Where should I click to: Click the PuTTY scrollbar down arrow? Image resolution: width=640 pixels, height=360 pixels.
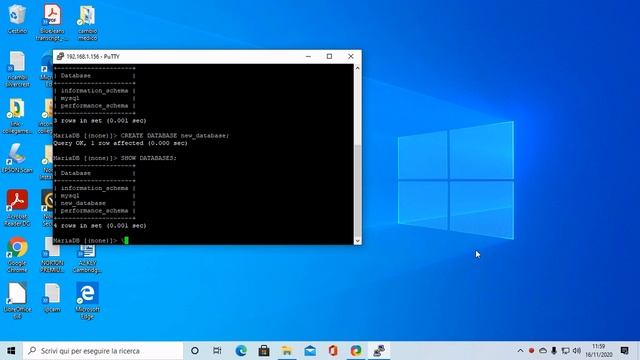[x=358, y=241]
